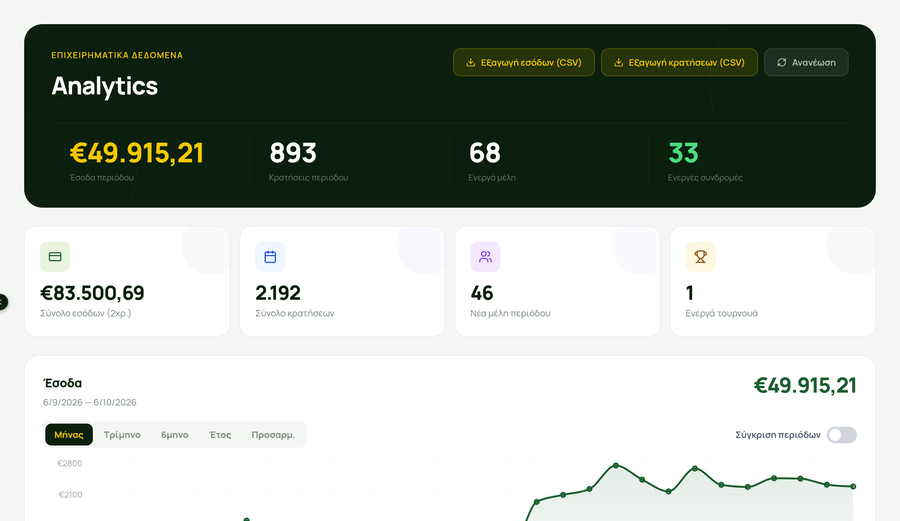Click the €49.915,21 Έσοδα περιόδου value
The image size is (900, 521).
click(137, 153)
